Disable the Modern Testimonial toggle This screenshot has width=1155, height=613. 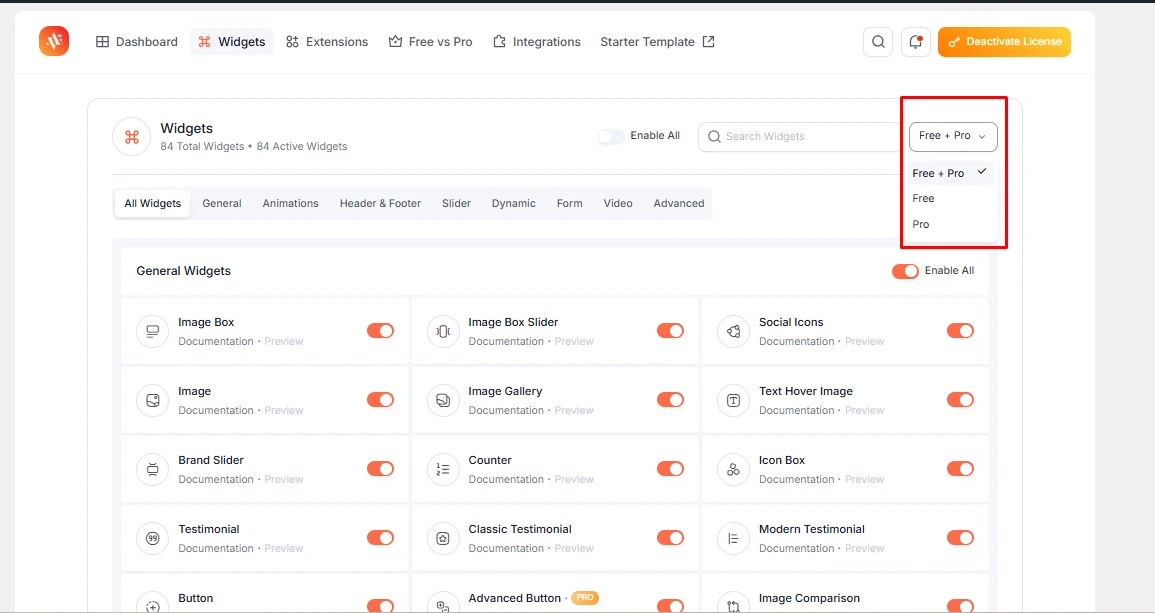pos(961,538)
